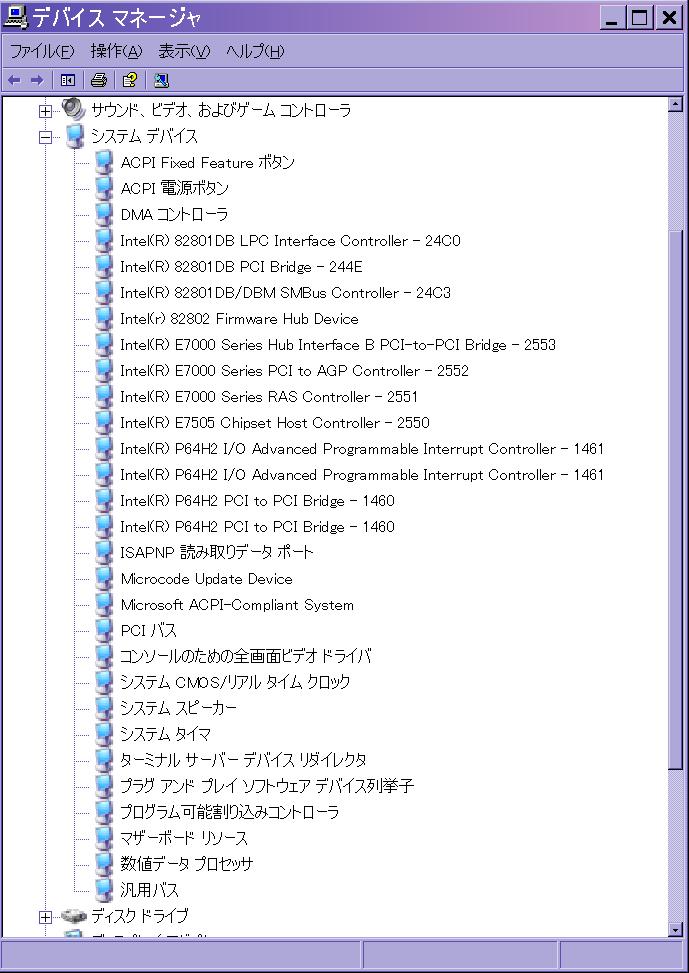This screenshot has width=689, height=973.
Task: Click the scrollbar up arrow
Action: click(675, 104)
